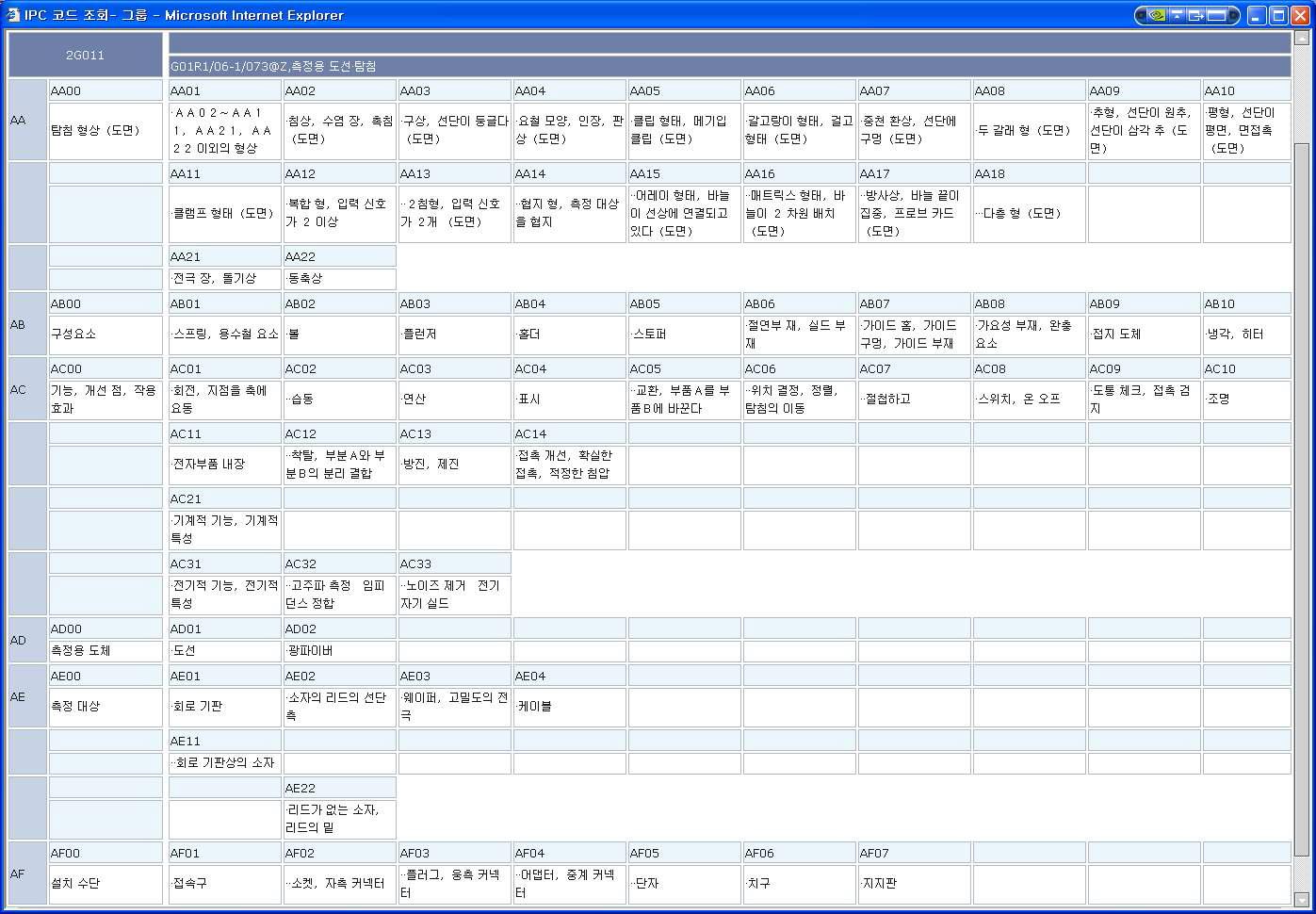Image resolution: width=1316 pixels, height=914 pixels.
Task: Select the 2G011 header cell
Action: [85, 55]
